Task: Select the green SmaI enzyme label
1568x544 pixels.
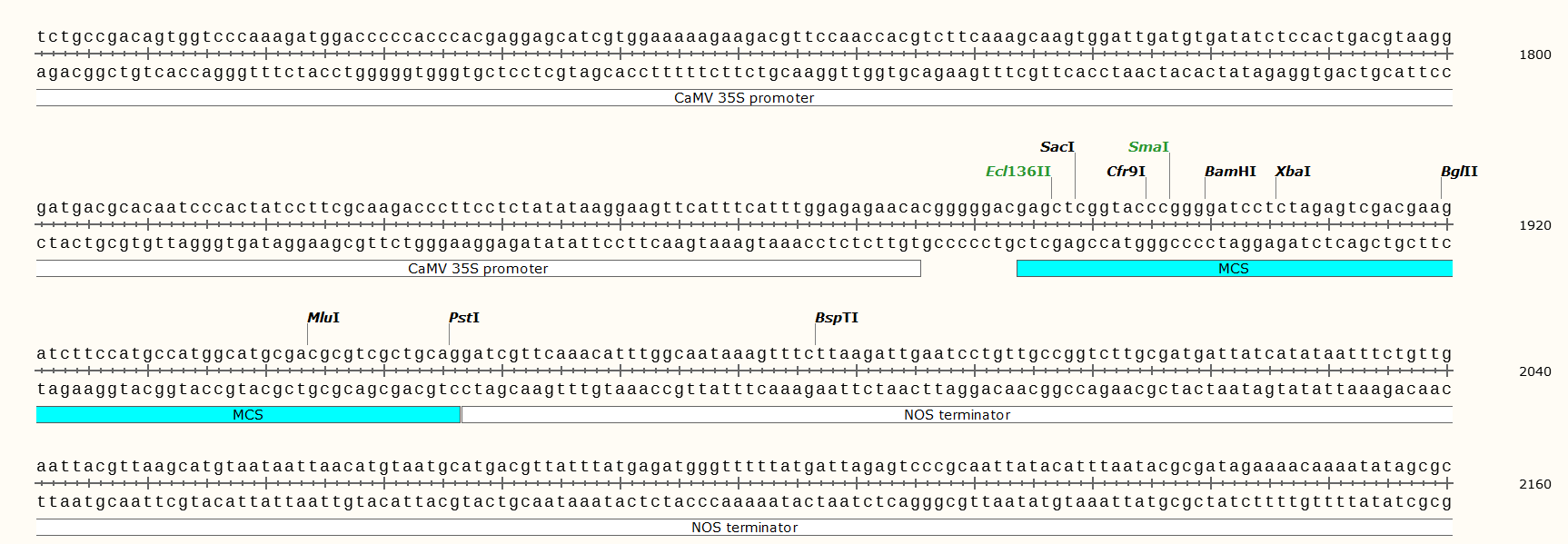Action: (x=1148, y=147)
